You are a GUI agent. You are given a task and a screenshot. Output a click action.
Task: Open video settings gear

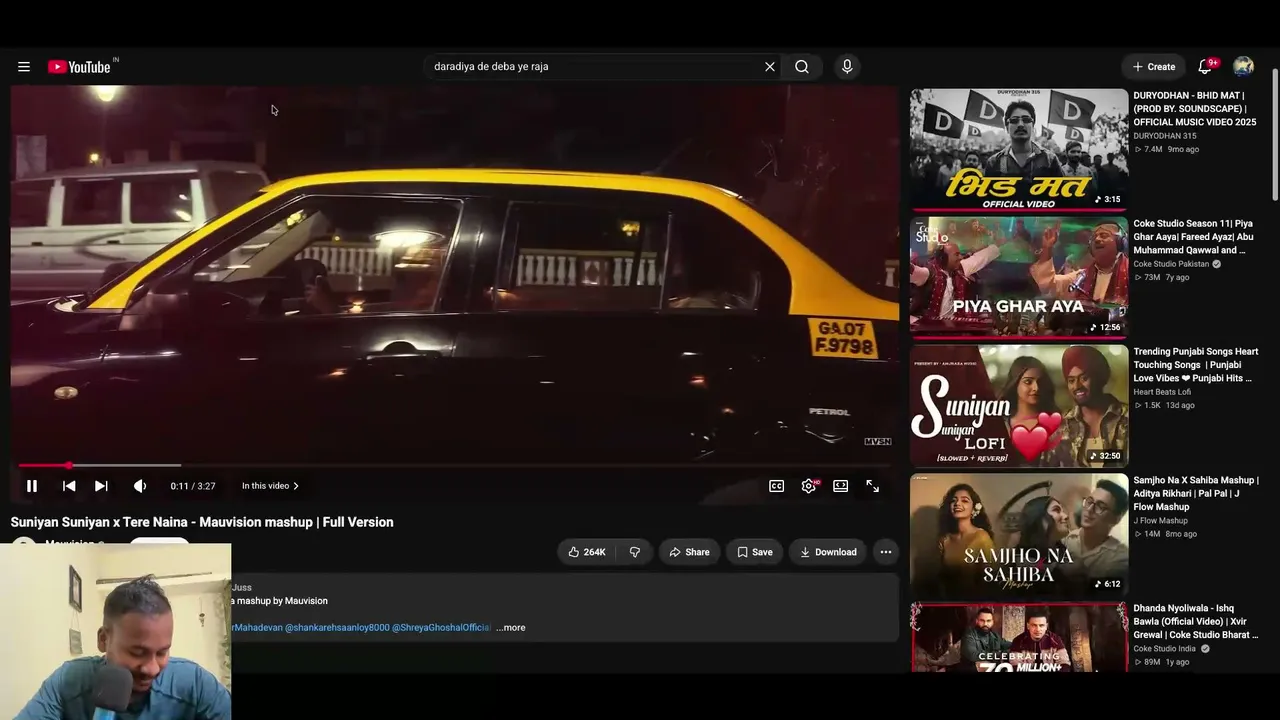(x=809, y=486)
